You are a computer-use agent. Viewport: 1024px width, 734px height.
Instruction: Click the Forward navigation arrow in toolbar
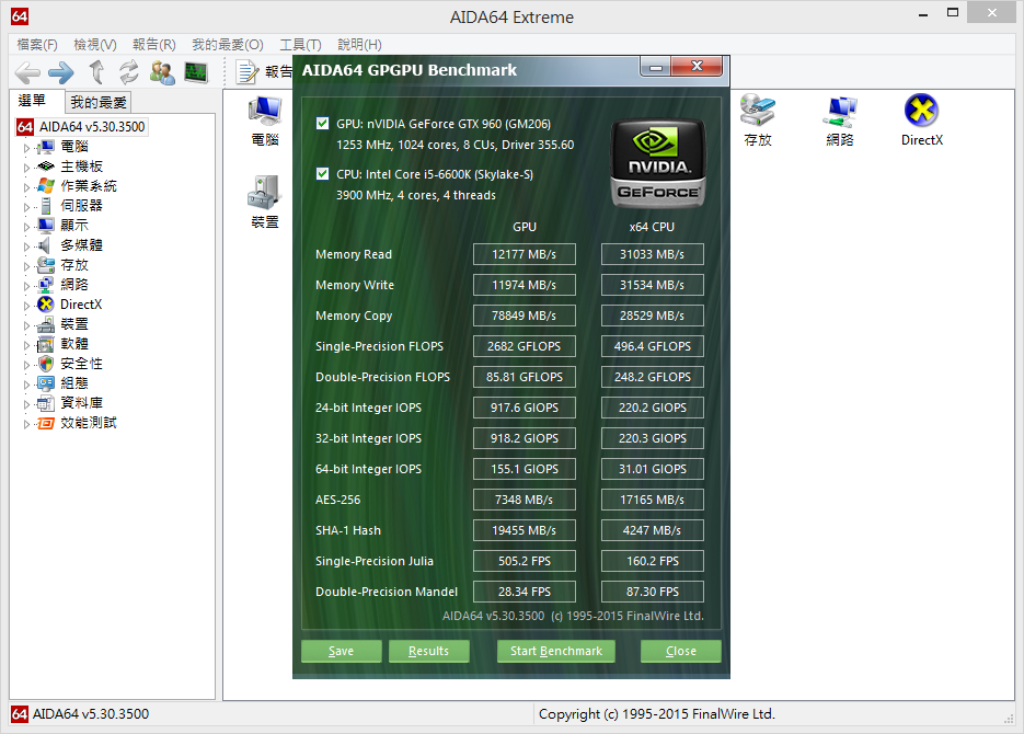click(x=61, y=72)
